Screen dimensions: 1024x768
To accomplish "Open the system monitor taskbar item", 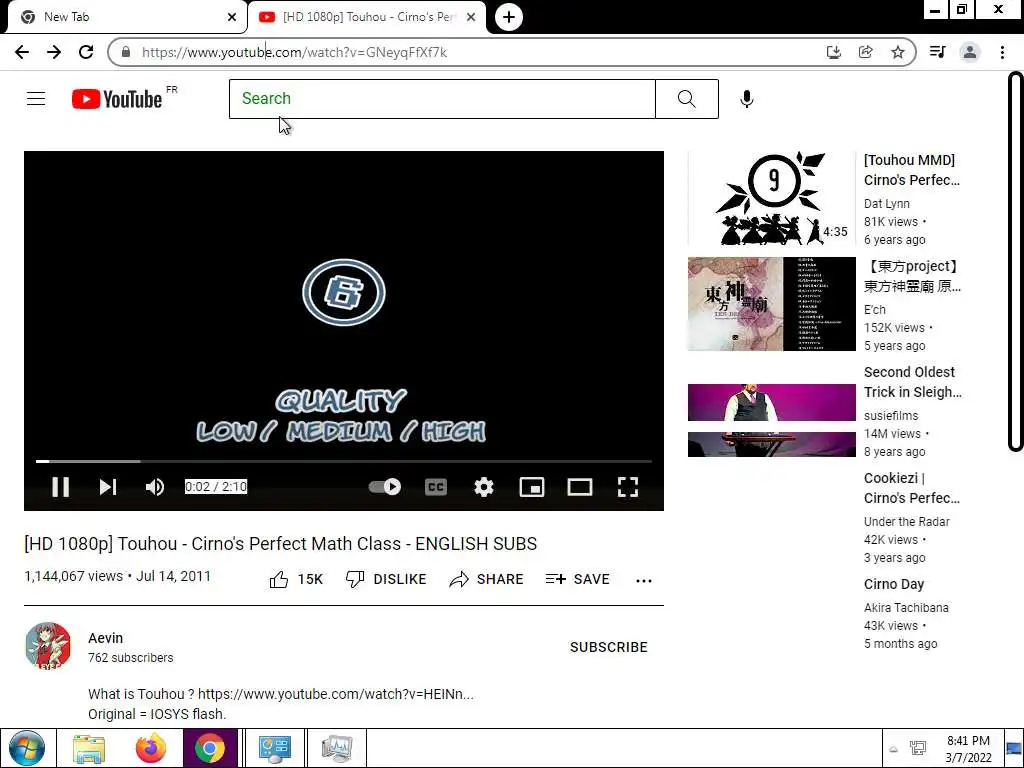I will 337,748.
